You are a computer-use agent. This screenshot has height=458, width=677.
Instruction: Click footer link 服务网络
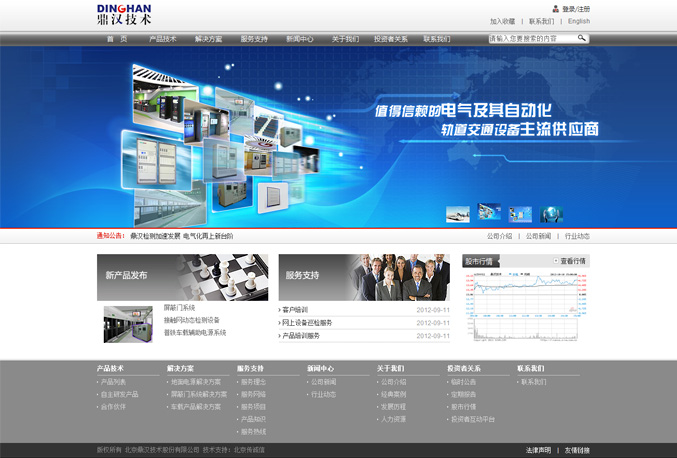pos(253,395)
